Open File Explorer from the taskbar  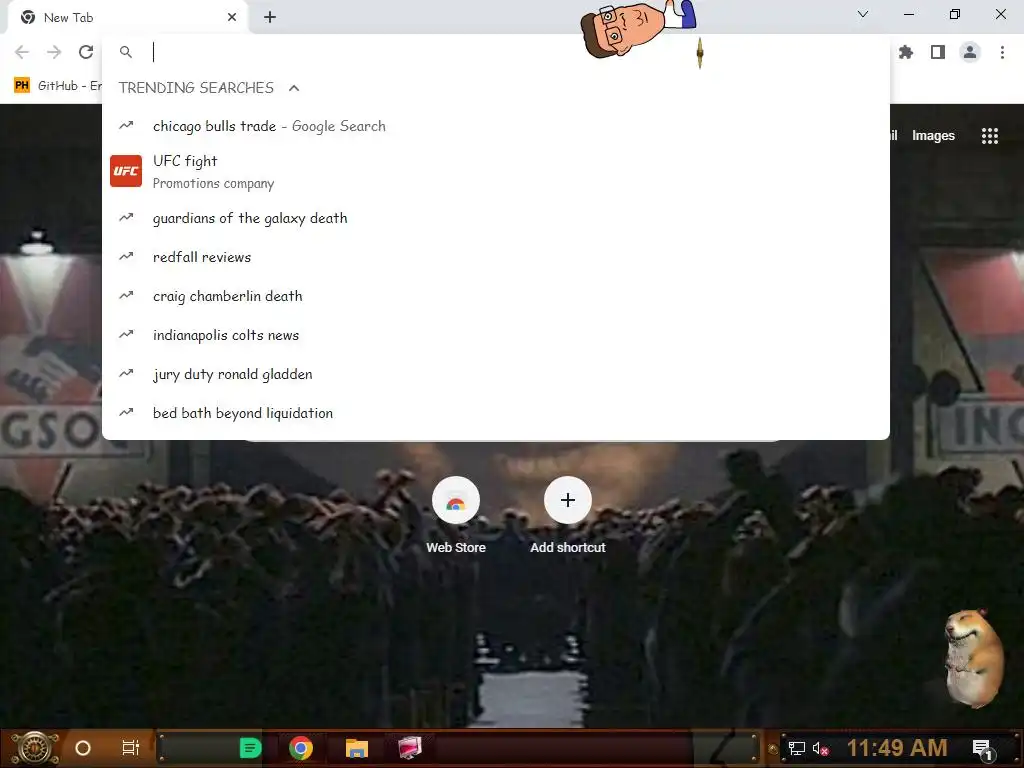[357, 748]
